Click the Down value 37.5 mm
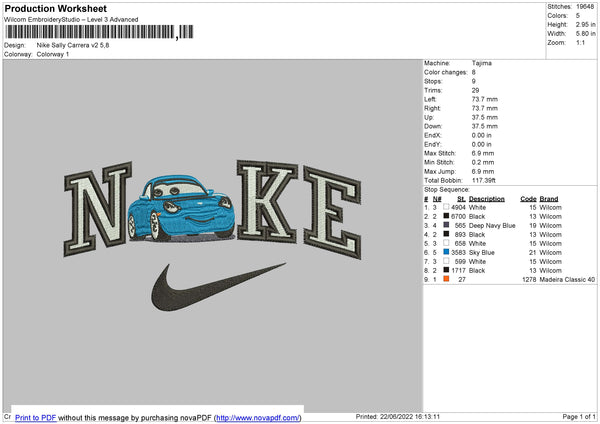 tap(485, 126)
